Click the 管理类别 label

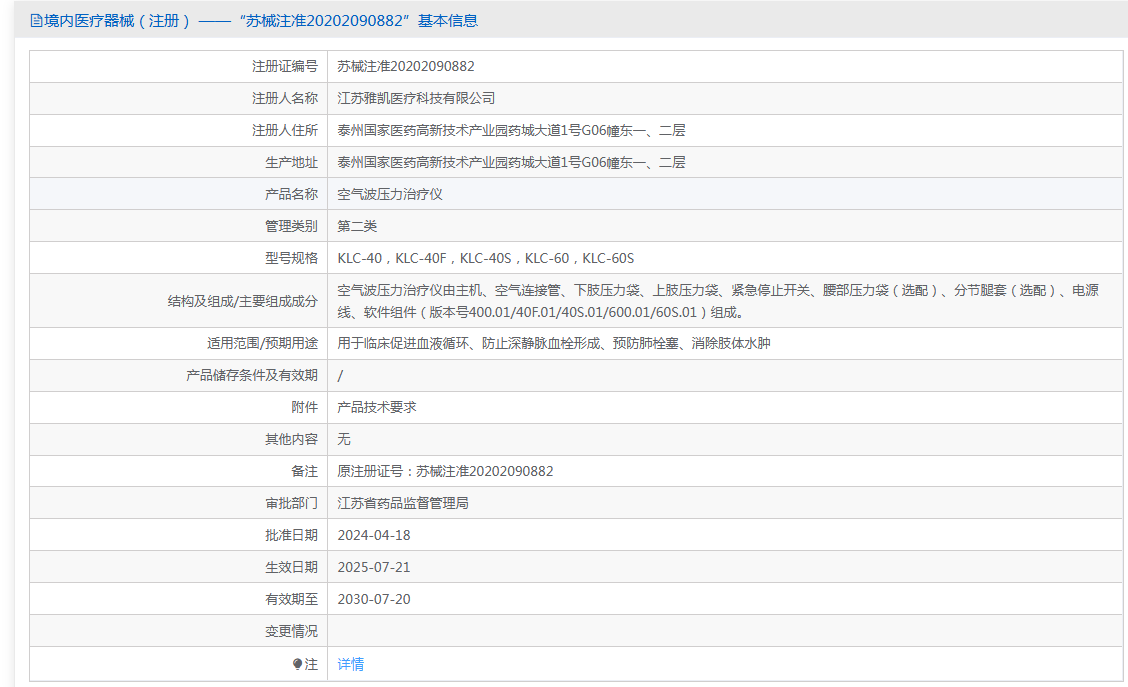pyautogui.click(x=291, y=226)
